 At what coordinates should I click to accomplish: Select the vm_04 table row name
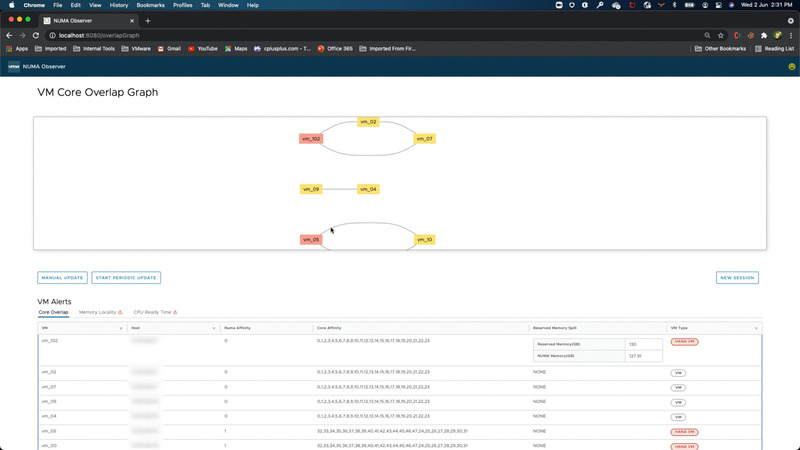tap(49, 416)
